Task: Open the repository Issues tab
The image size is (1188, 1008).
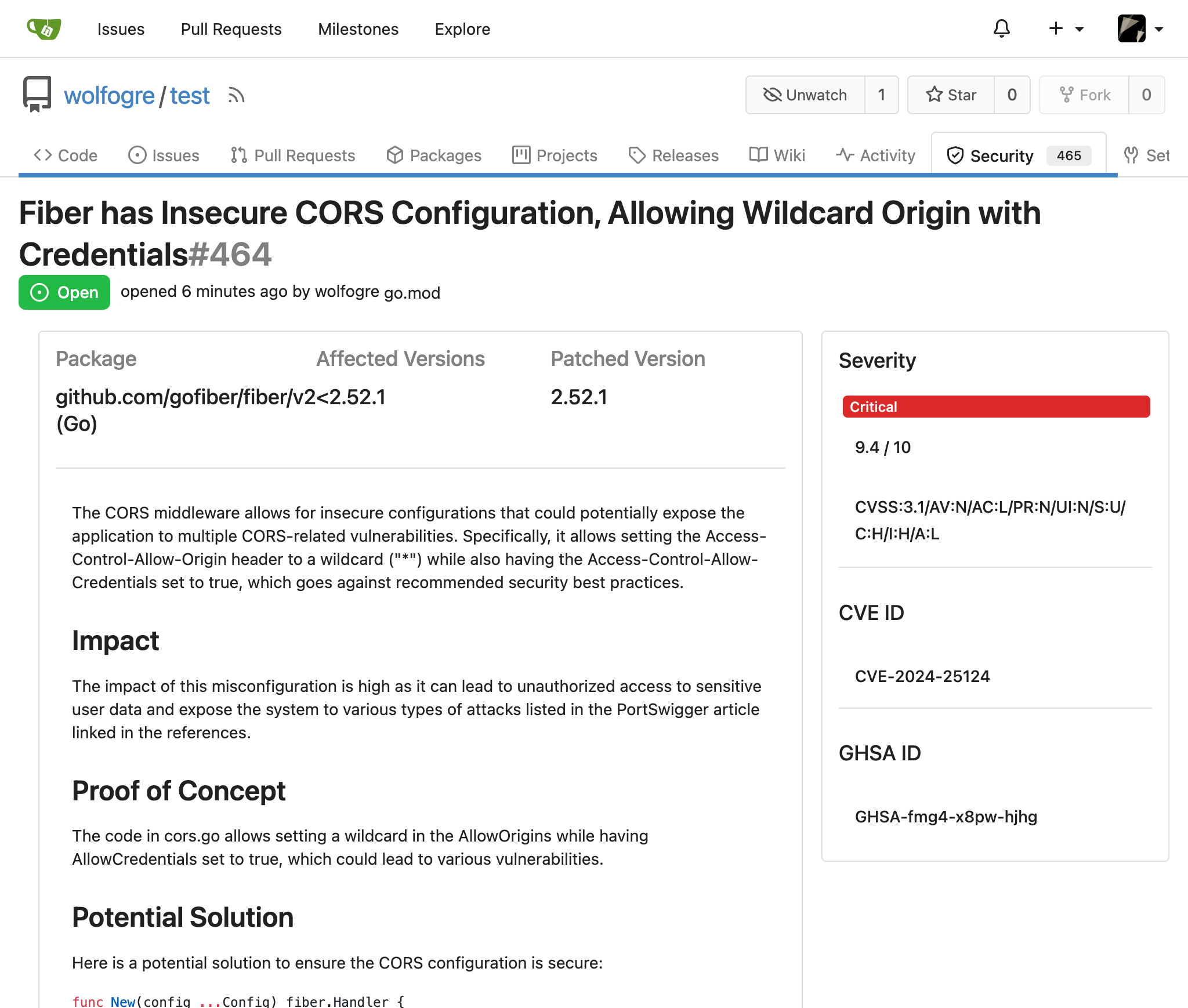Action: pos(164,155)
